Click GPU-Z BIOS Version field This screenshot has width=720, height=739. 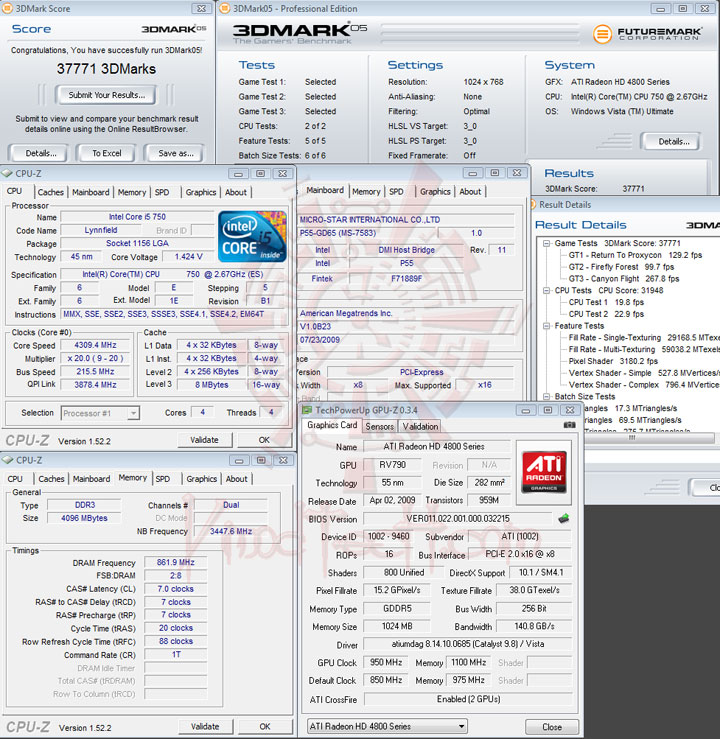pos(458,519)
